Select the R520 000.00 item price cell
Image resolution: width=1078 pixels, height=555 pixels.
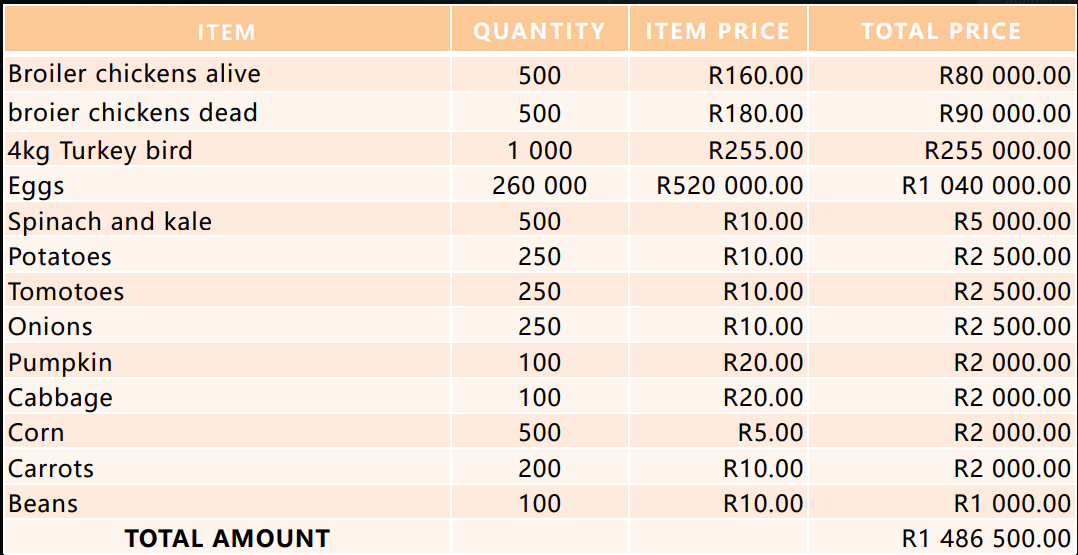729,186
